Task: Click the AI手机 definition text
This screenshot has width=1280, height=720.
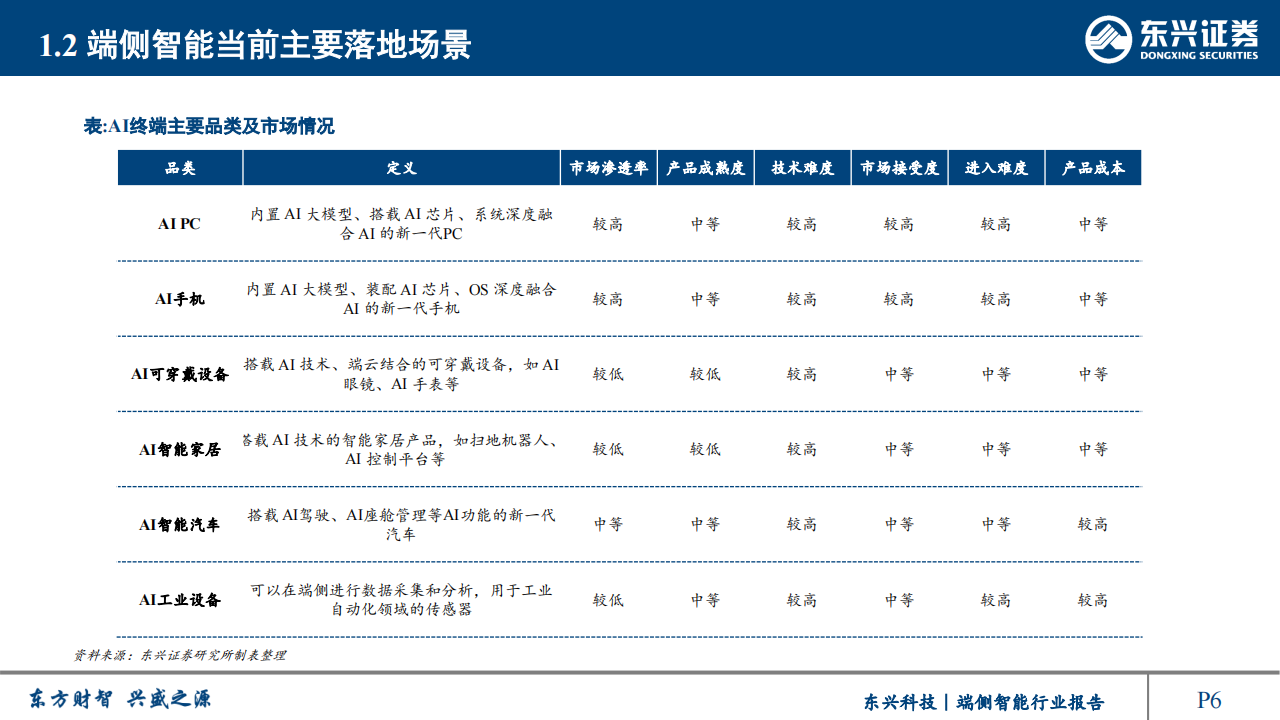Action: click(401, 299)
